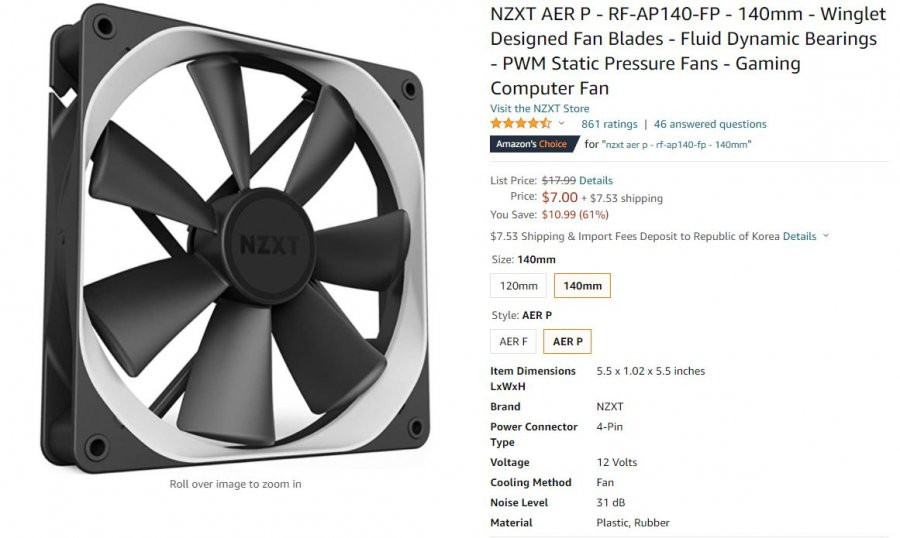Click the Amazon's Choice badge
The height and width of the screenshot is (538, 900).
pos(534,144)
